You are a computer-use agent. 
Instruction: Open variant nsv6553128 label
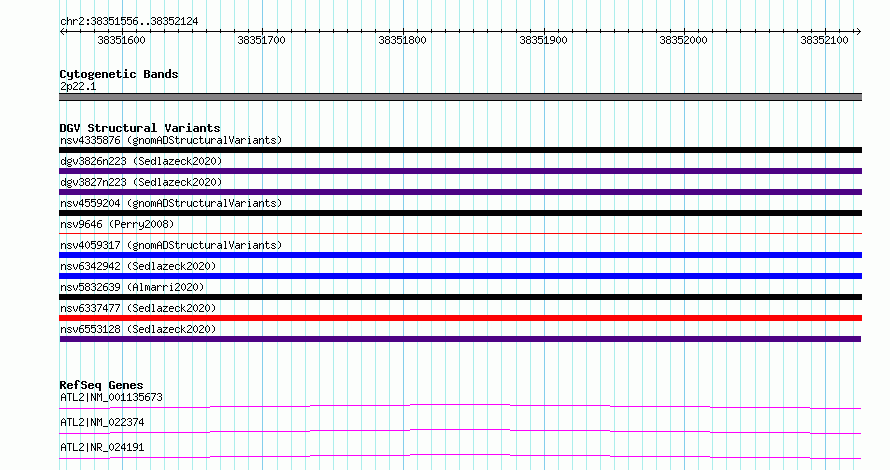138,329
